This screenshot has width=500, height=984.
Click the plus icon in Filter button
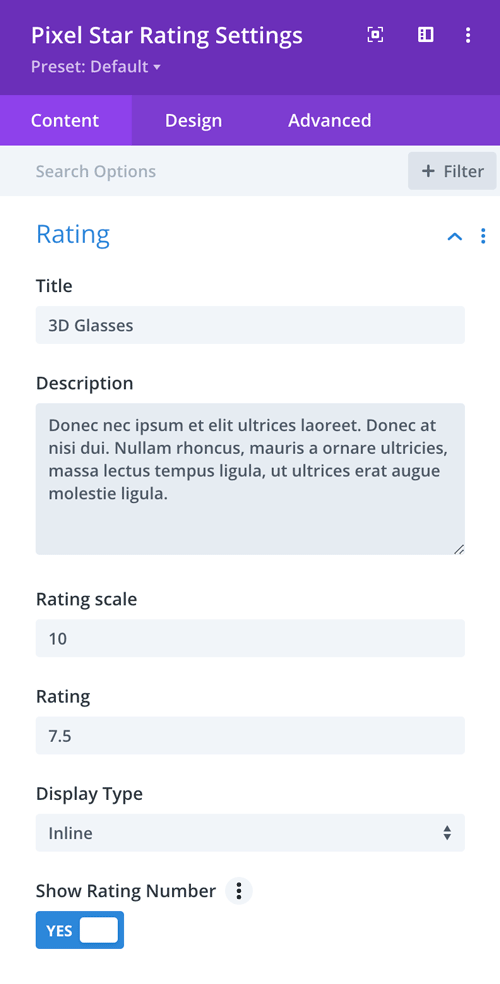coord(428,171)
